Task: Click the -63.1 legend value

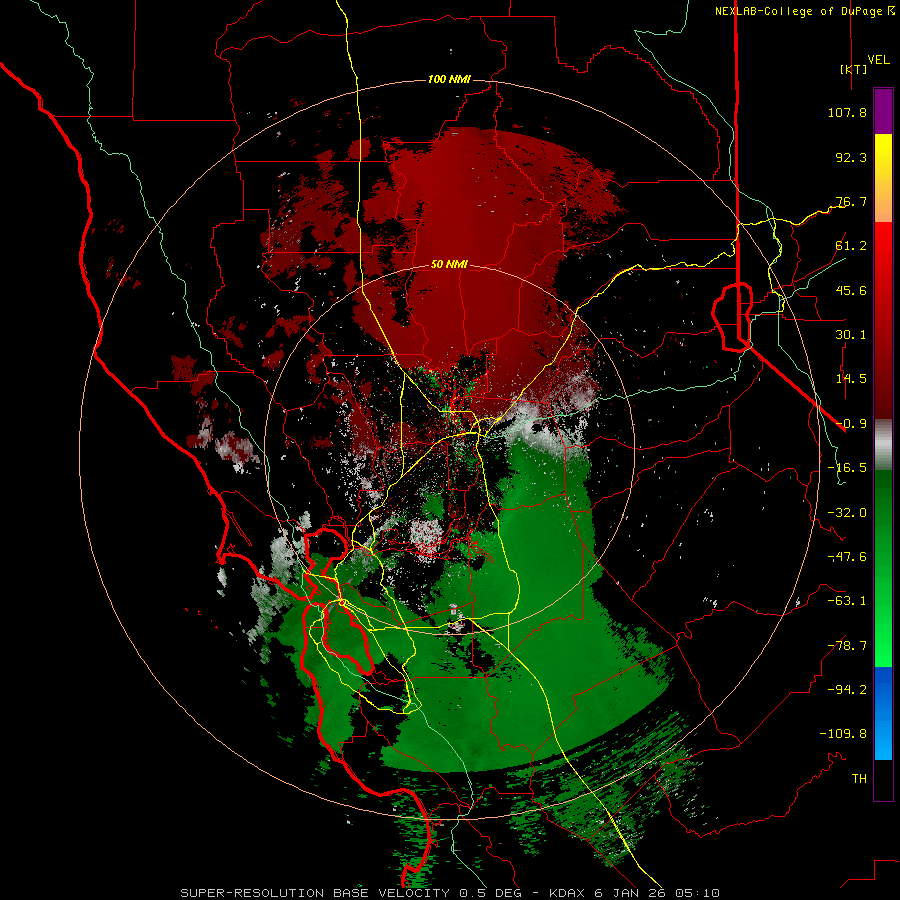Action: pos(847,601)
